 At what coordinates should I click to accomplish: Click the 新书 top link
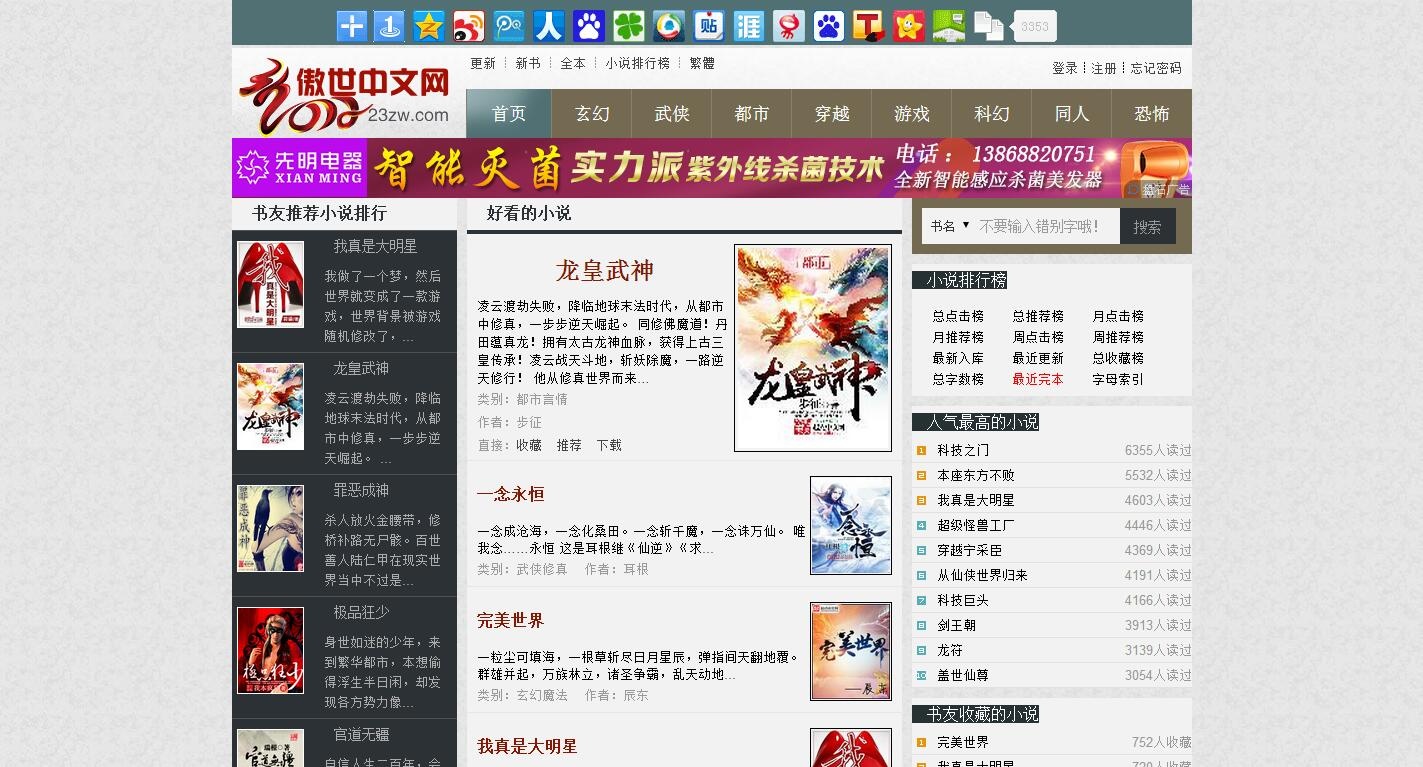tap(528, 63)
